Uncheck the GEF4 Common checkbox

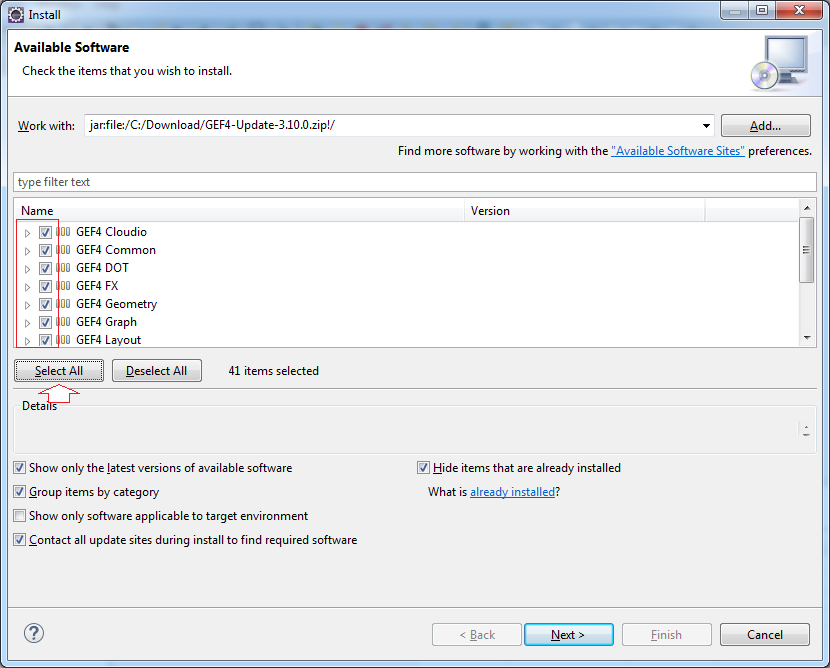tap(45, 250)
